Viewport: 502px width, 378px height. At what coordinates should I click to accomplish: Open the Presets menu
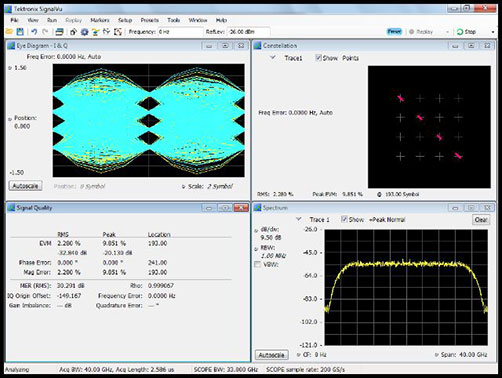150,20
